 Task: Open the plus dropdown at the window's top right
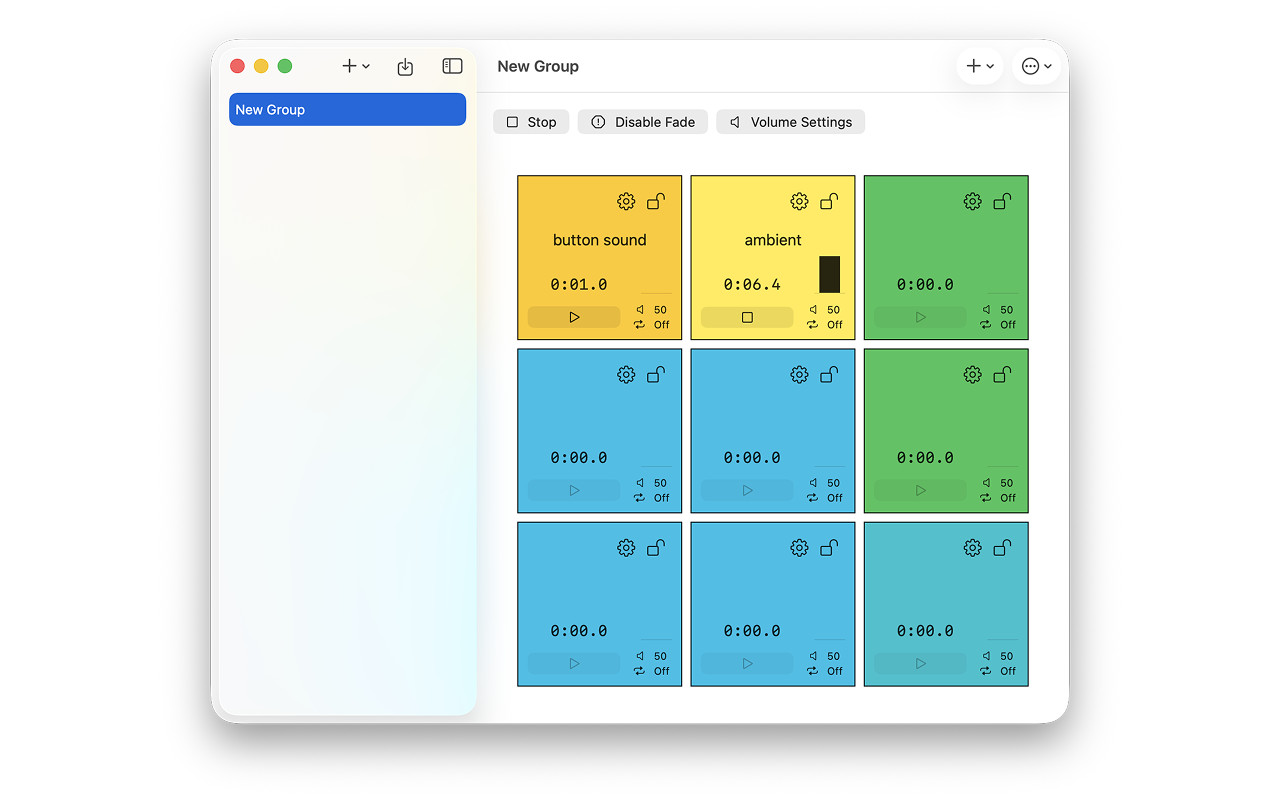(980, 66)
